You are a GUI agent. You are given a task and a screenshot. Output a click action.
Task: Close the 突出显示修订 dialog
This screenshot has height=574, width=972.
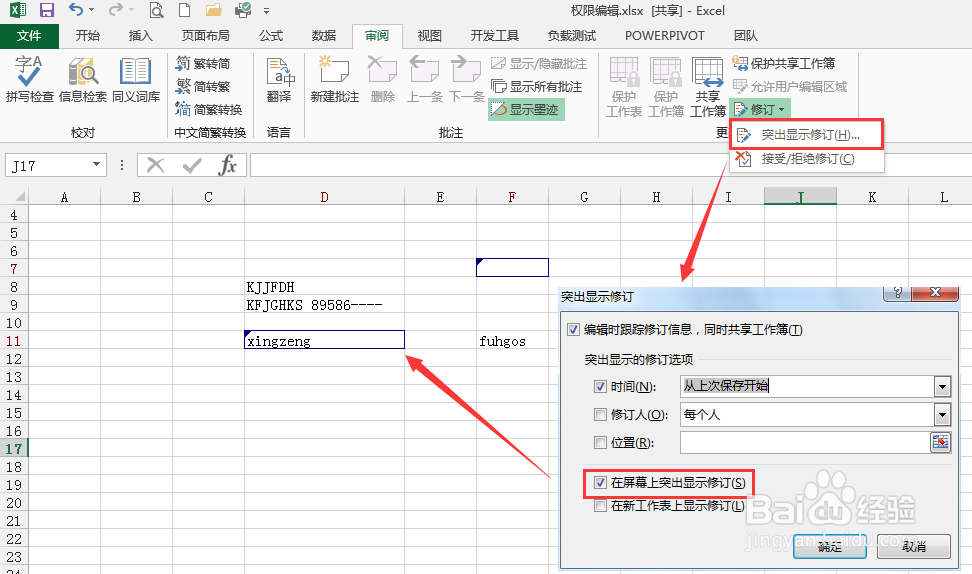pyautogui.click(x=935, y=293)
